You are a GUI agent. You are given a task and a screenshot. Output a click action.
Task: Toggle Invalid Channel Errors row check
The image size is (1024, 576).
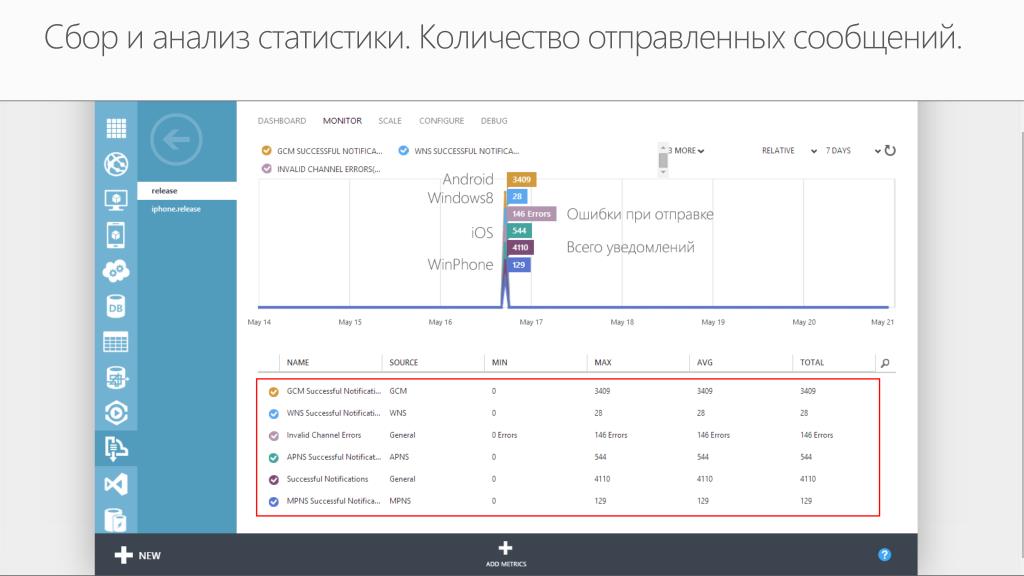pos(274,436)
